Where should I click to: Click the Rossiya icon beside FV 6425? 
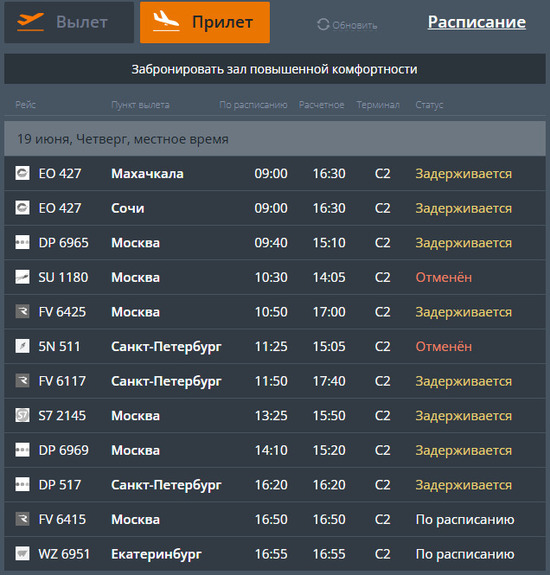click(22, 312)
